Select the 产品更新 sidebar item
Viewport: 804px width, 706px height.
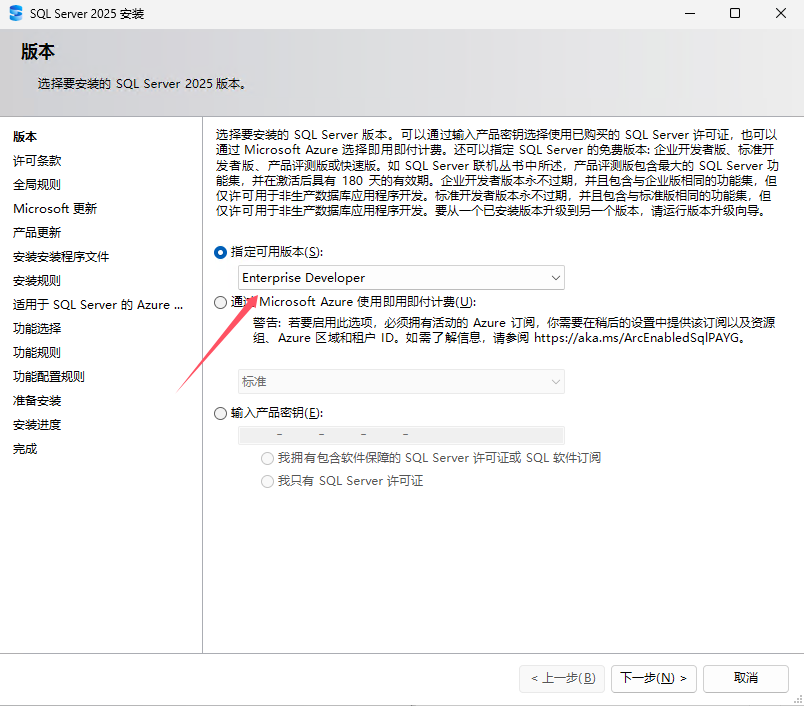[x=38, y=232]
